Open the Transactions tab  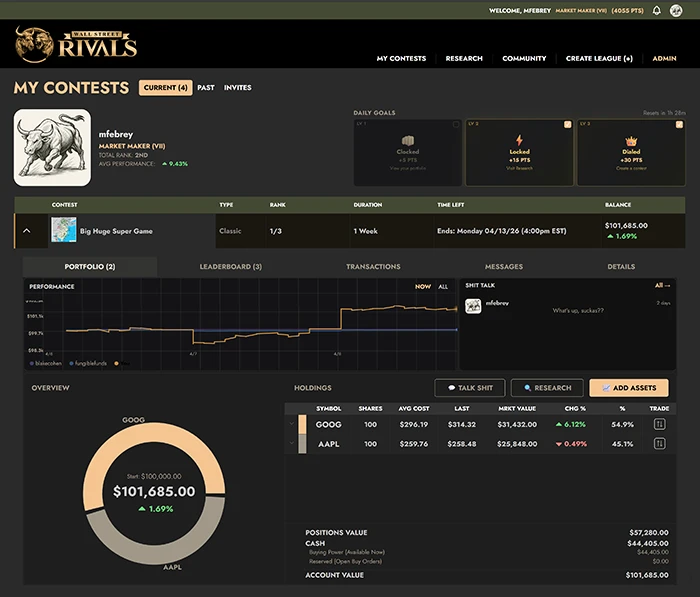point(373,267)
